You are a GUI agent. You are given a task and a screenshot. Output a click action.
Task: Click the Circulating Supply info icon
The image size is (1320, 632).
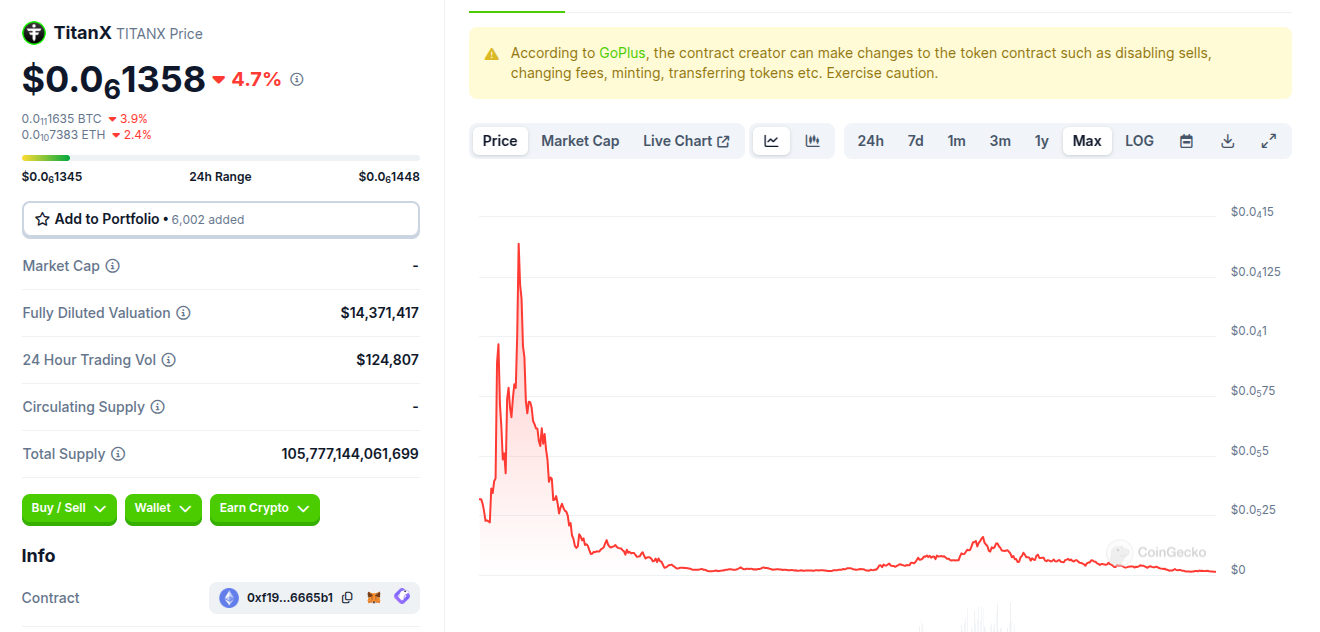pos(158,407)
